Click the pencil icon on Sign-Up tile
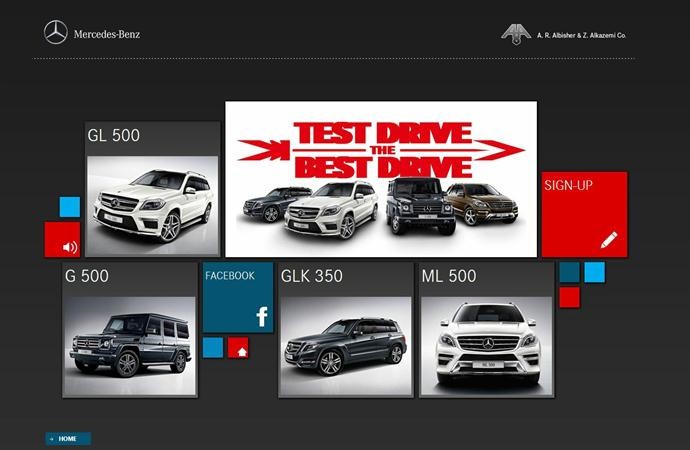Viewport: 690px width, 450px height. pos(609,240)
